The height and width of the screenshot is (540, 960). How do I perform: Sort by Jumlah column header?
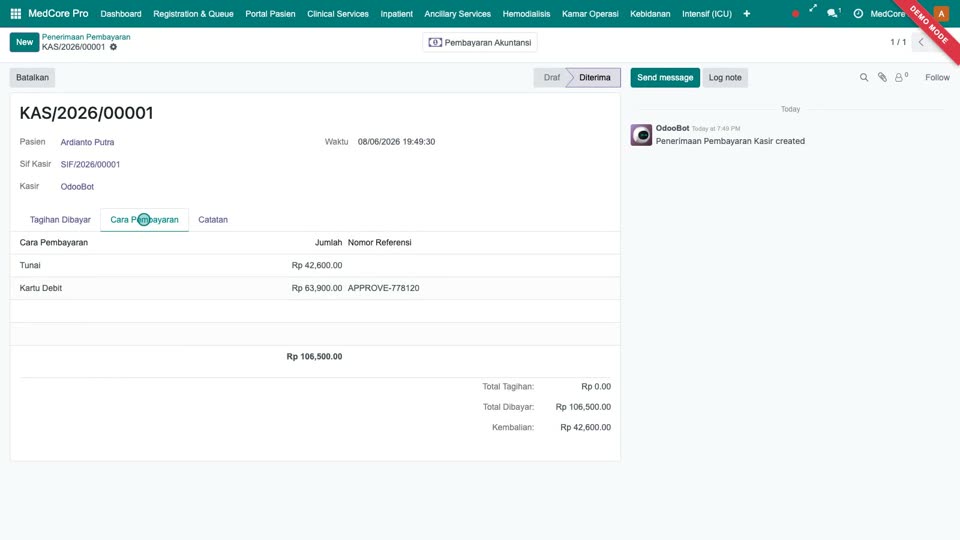tap(328, 242)
